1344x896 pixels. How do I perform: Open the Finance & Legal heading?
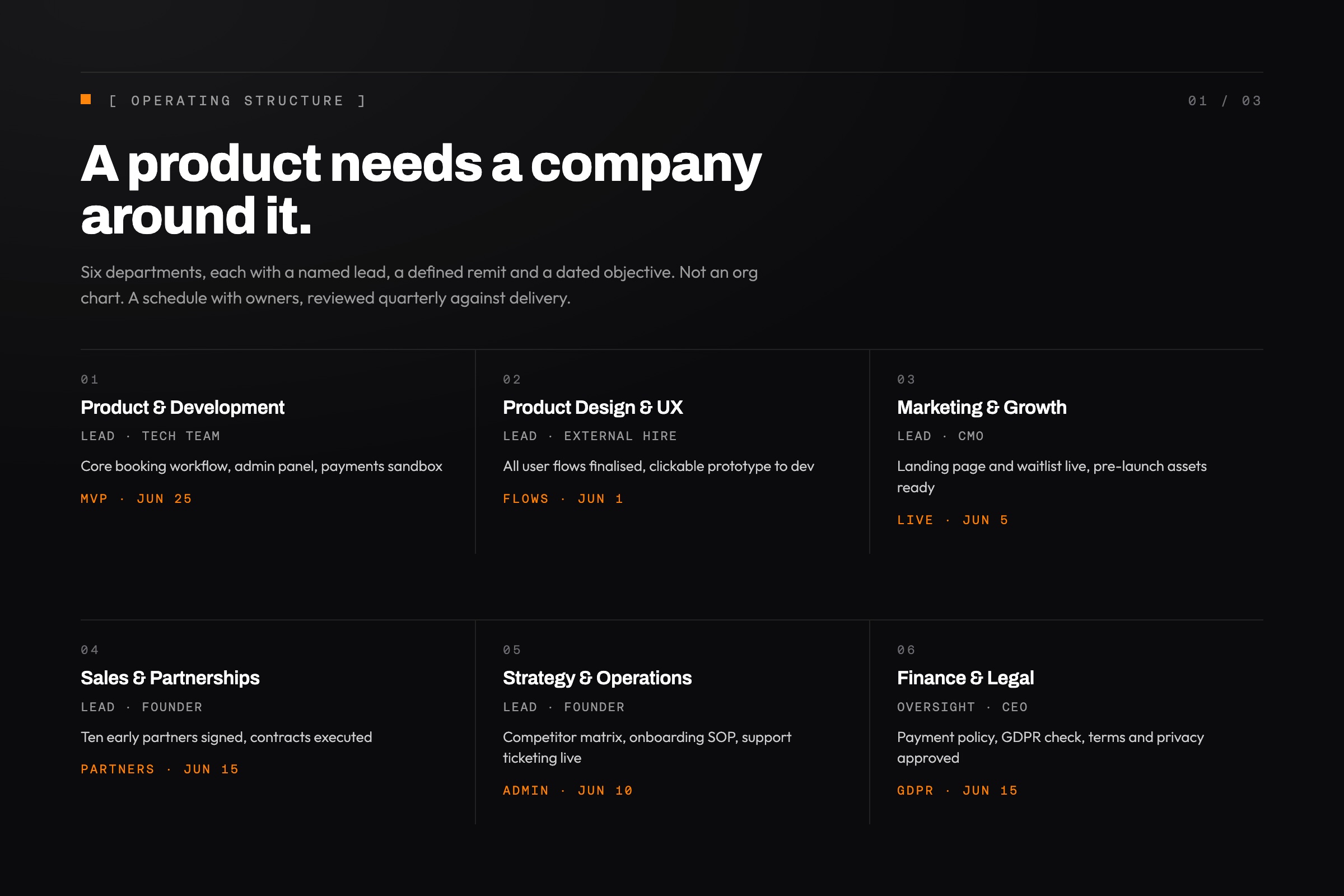965,678
